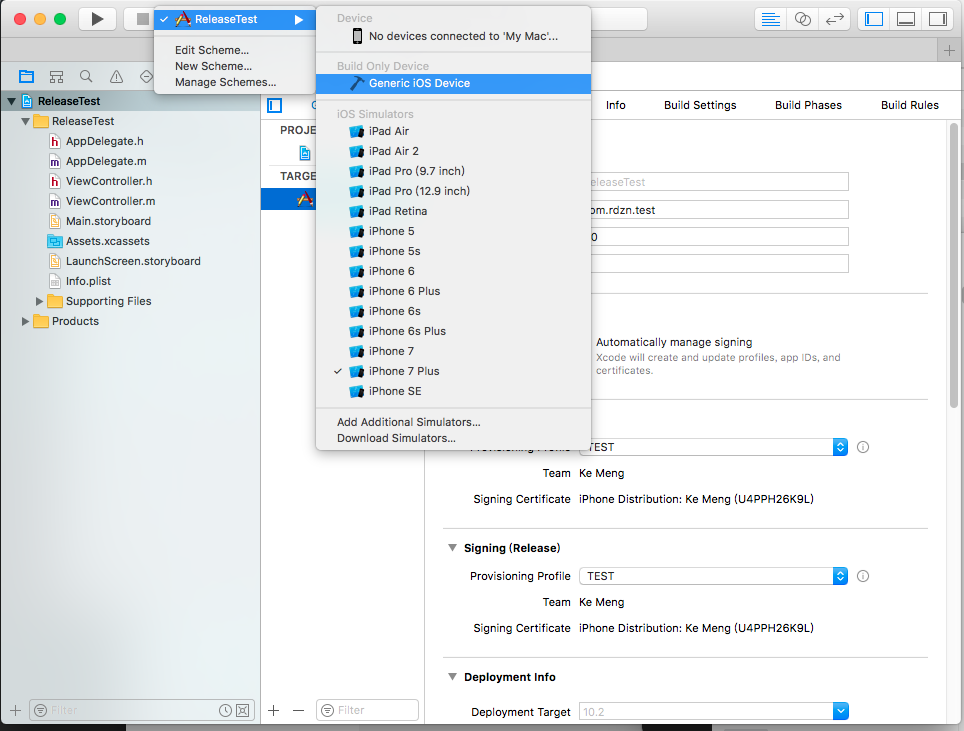Show info for Signing (Release) provisioning profile
The image size is (964, 731).
click(x=863, y=576)
